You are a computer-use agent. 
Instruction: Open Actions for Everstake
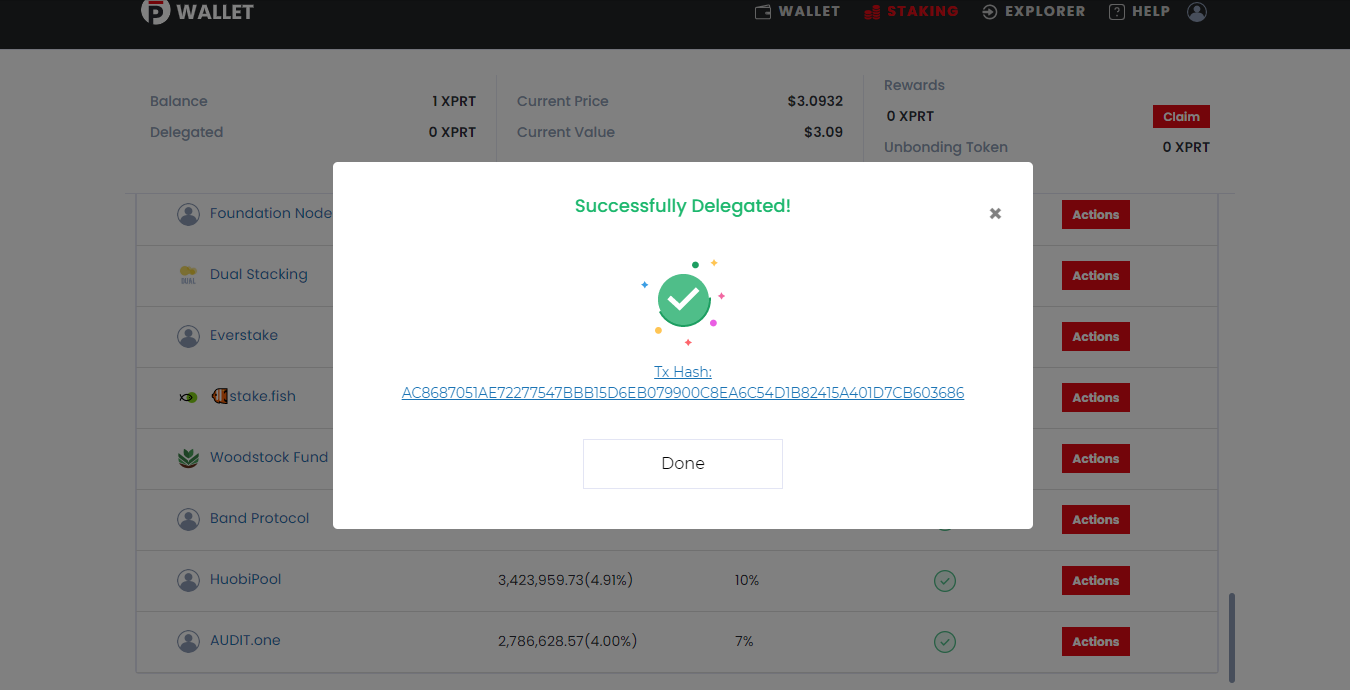1096,337
